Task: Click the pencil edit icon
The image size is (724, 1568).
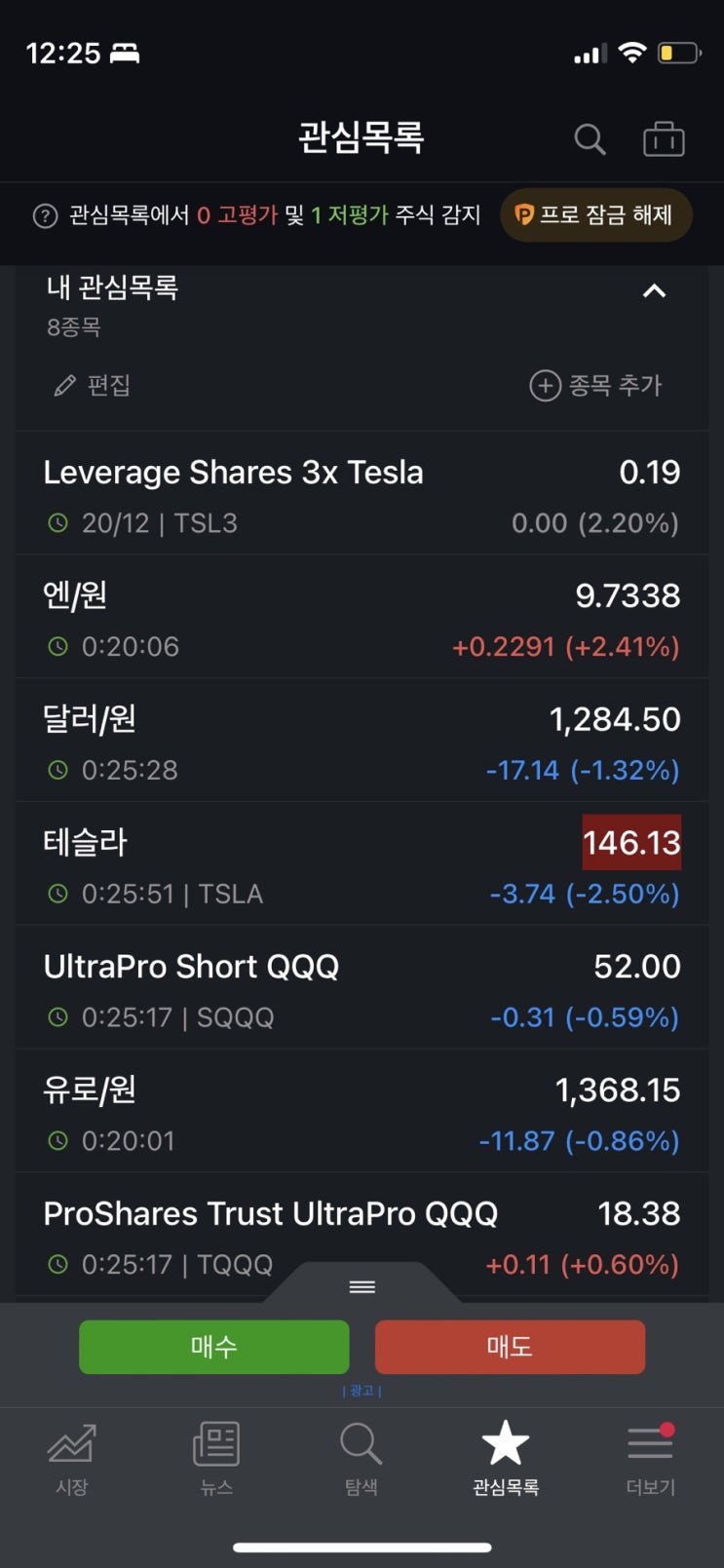Action: tap(65, 386)
